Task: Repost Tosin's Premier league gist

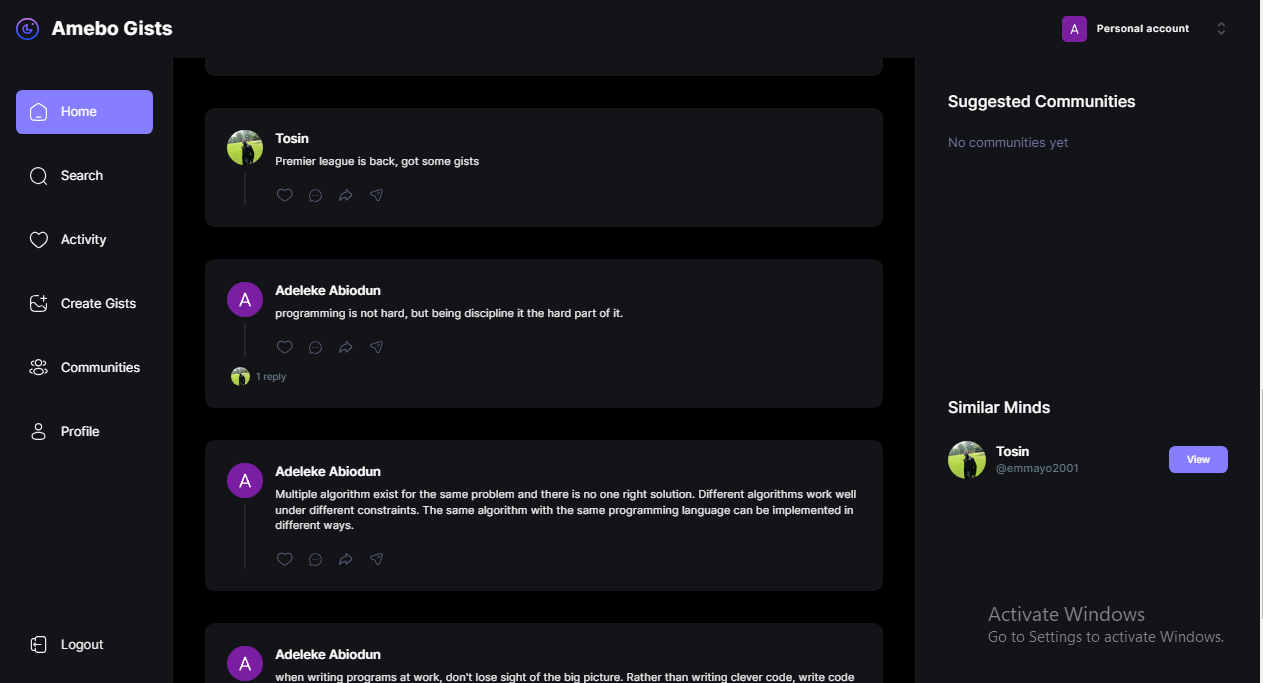Action: (345, 196)
